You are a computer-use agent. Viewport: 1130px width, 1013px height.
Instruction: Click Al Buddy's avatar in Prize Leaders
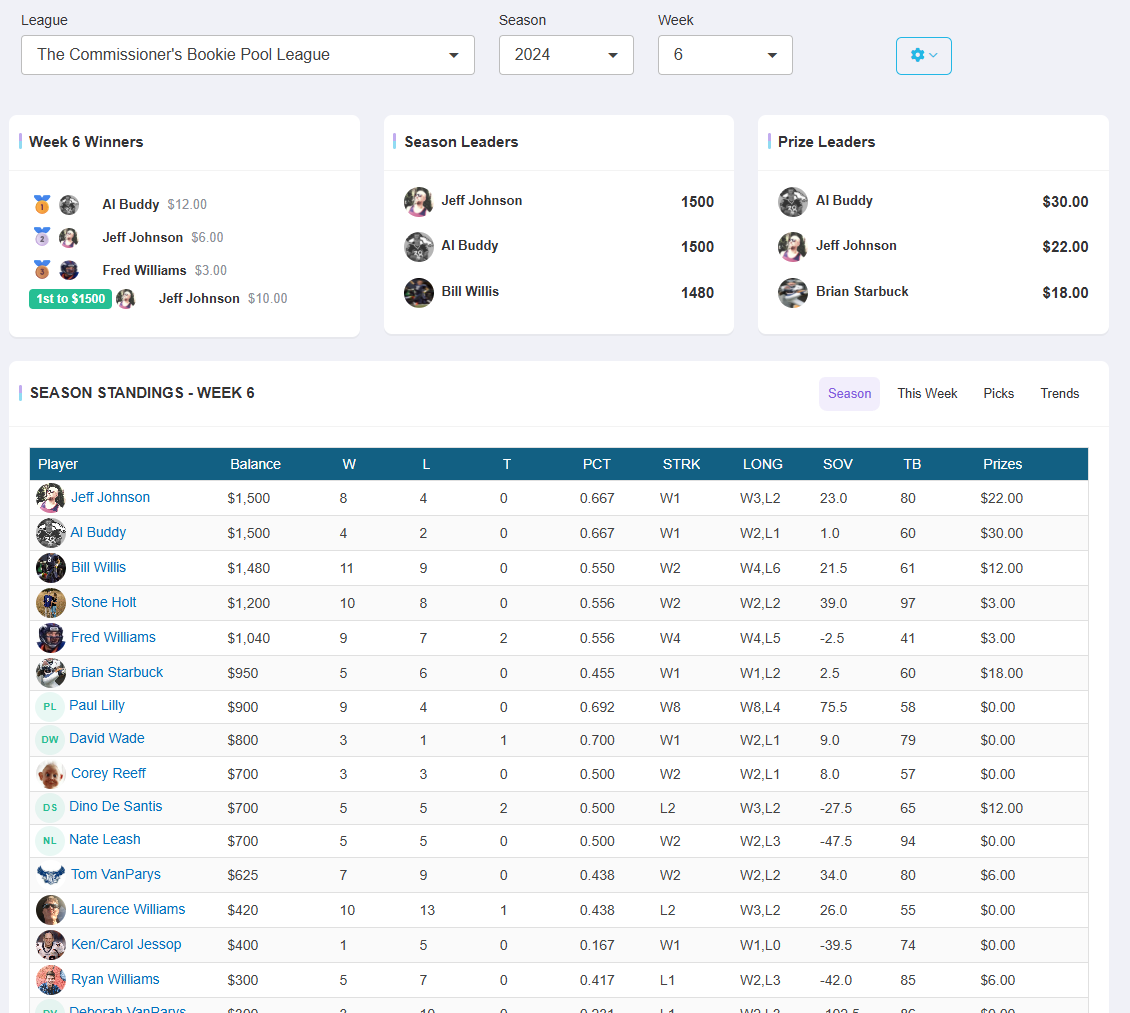pos(792,201)
